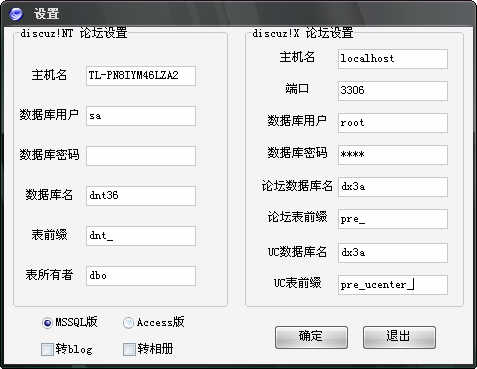Enable the 转相册 checkbox
477x369 pixels.
129,349
